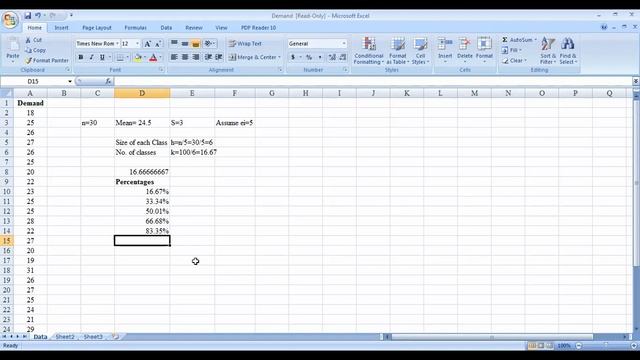The width and height of the screenshot is (640, 360).
Task: Open the Sort & Filter menu
Action: point(548,51)
